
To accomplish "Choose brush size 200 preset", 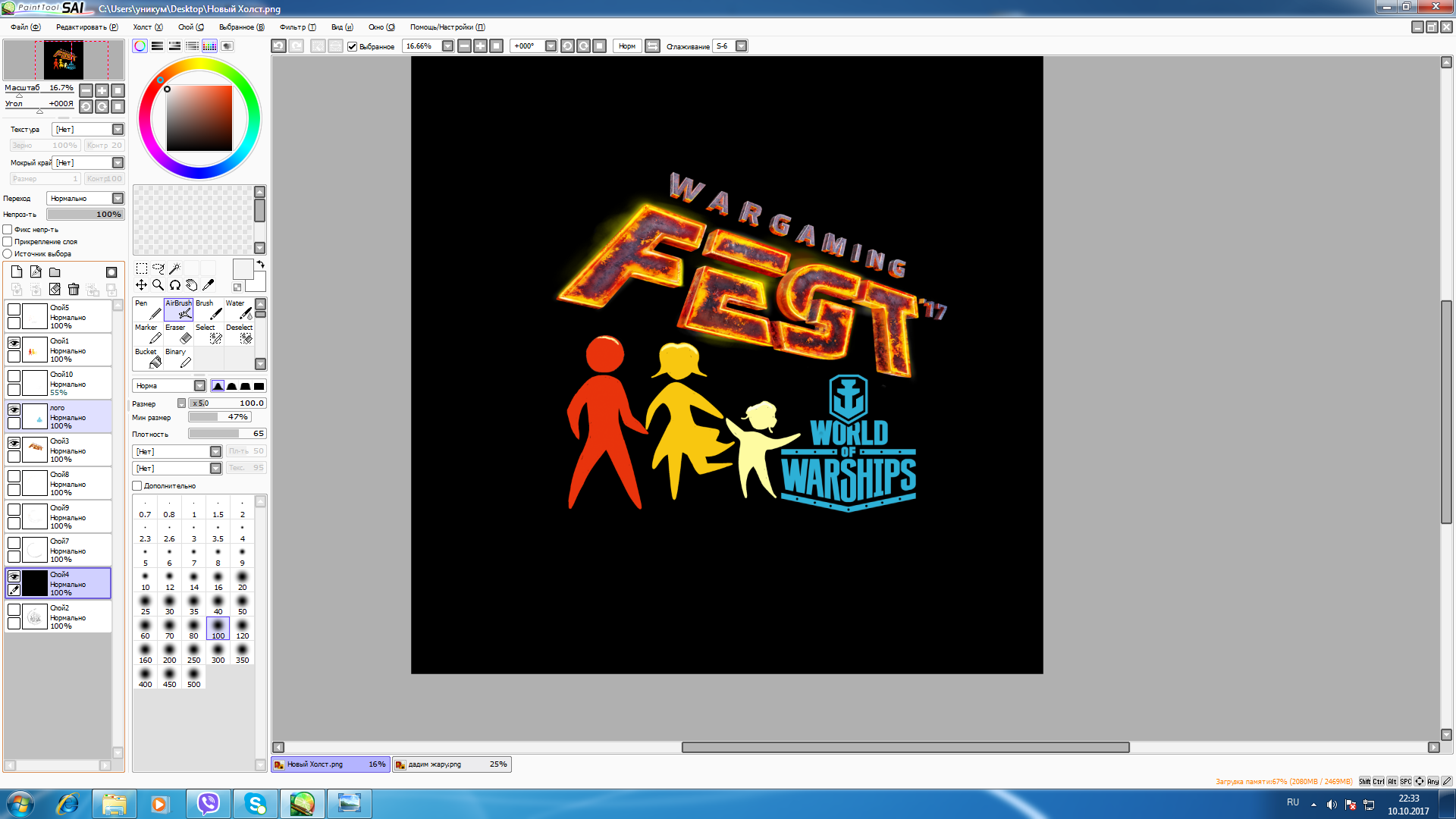I will pyautogui.click(x=169, y=653).
